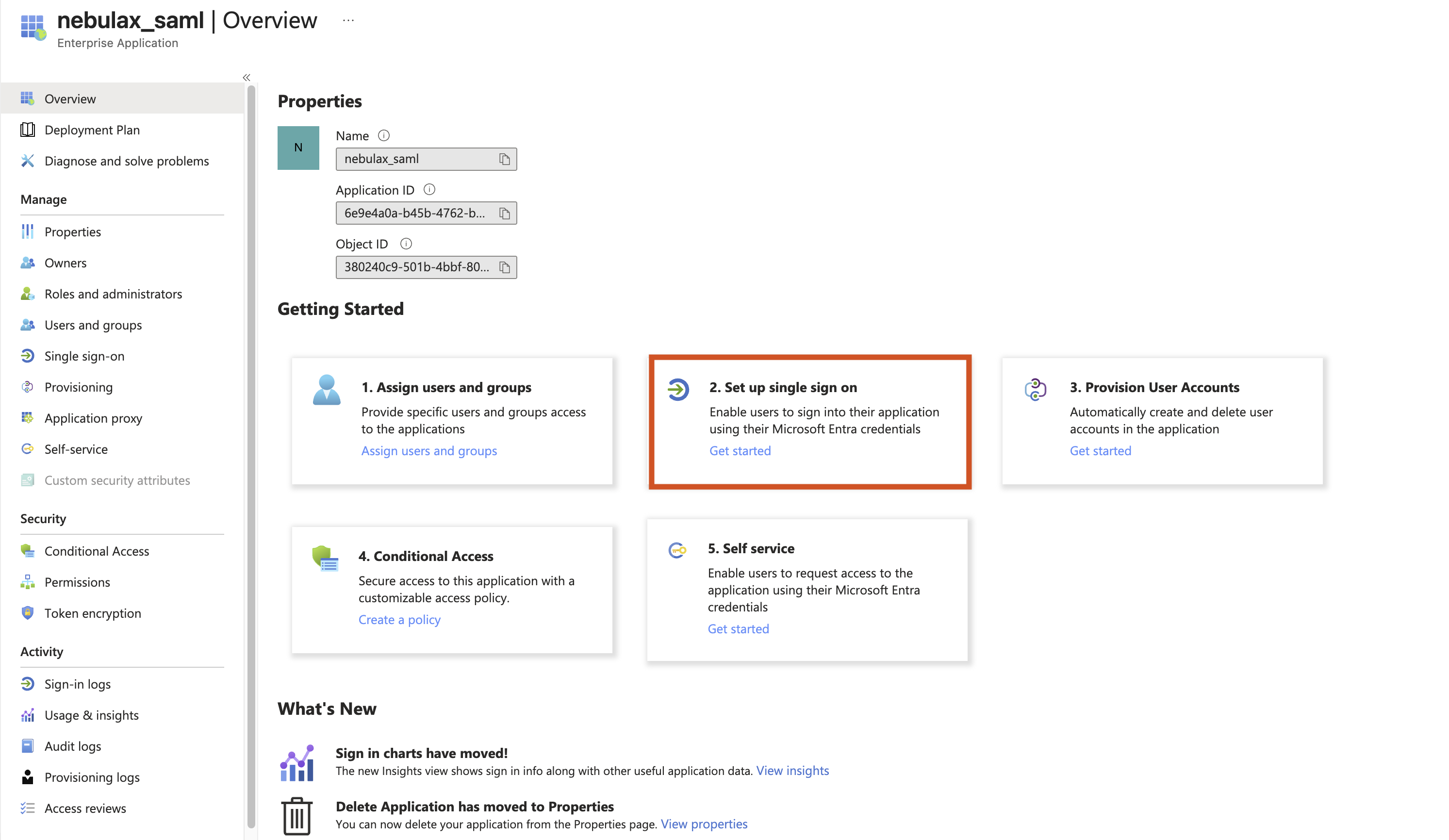Image resolution: width=1449 pixels, height=840 pixels.
Task: Click the info icon beside Object ID
Action: 405,243
